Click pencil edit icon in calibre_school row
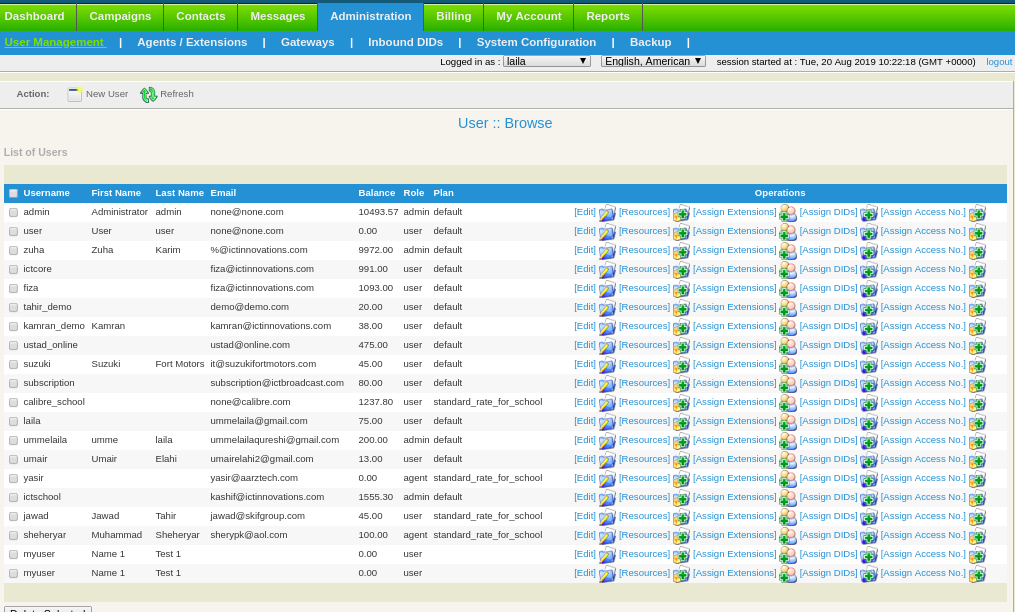The width and height of the screenshot is (1015, 612). click(607, 403)
